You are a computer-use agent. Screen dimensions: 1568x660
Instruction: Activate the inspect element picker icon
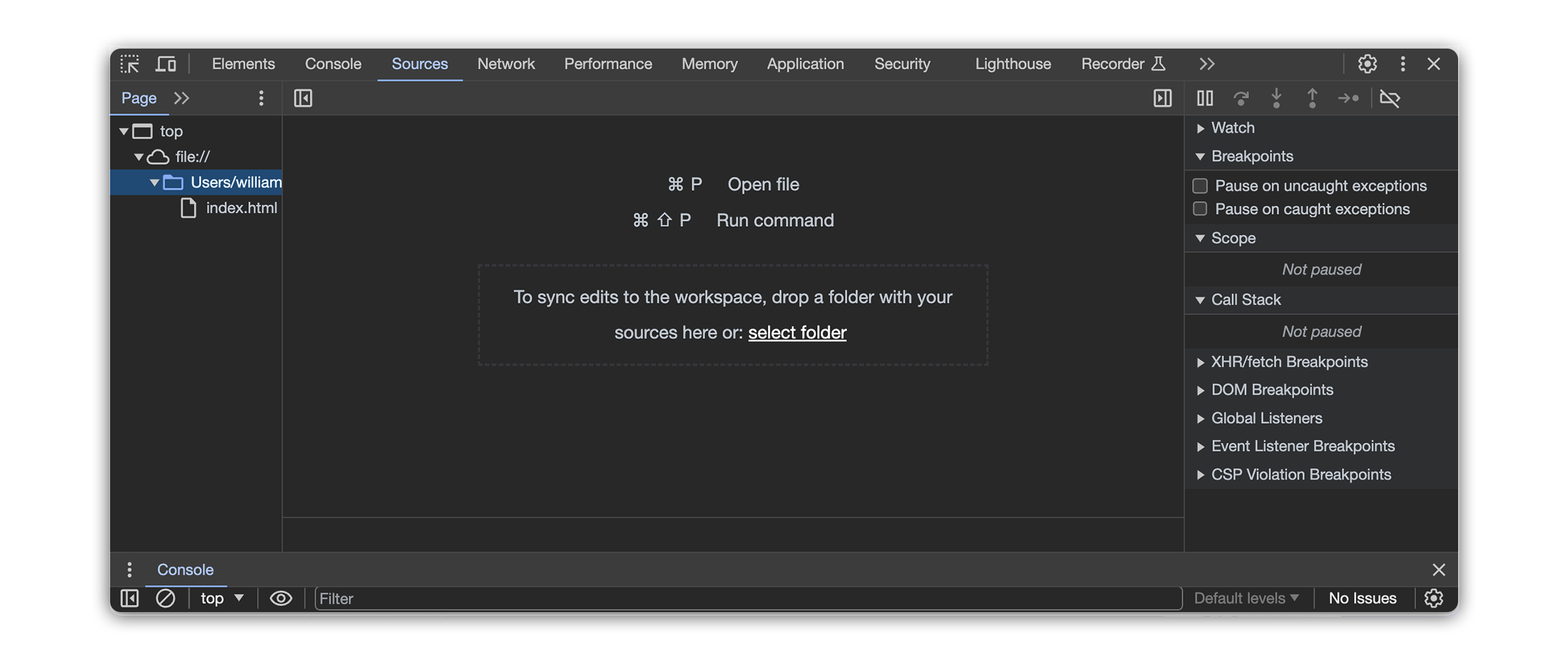[130, 64]
